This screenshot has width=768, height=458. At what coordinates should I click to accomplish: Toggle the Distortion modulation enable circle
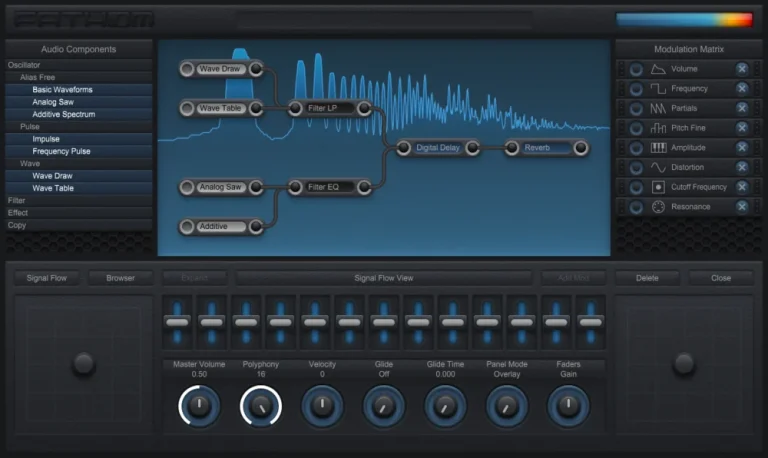pyautogui.click(x=636, y=167)
